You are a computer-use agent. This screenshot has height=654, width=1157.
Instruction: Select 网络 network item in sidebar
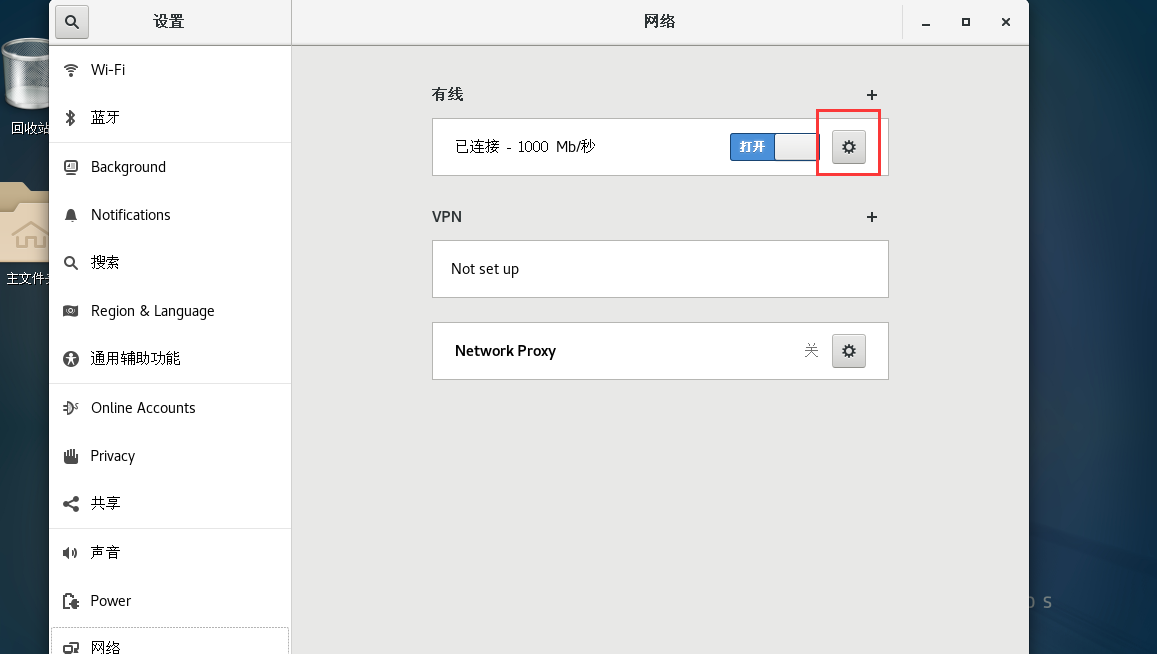pos(170,641)
